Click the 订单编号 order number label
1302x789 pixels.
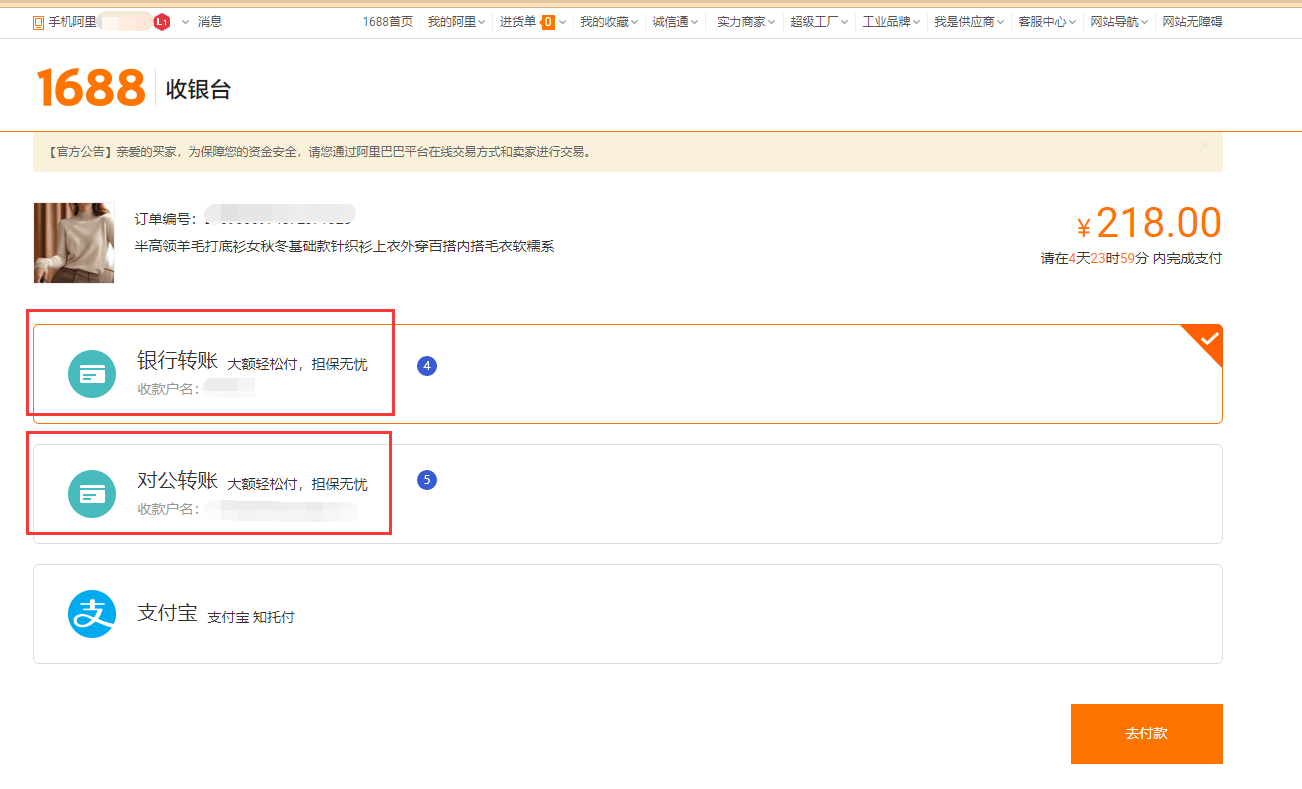click(x=166, y=218)
